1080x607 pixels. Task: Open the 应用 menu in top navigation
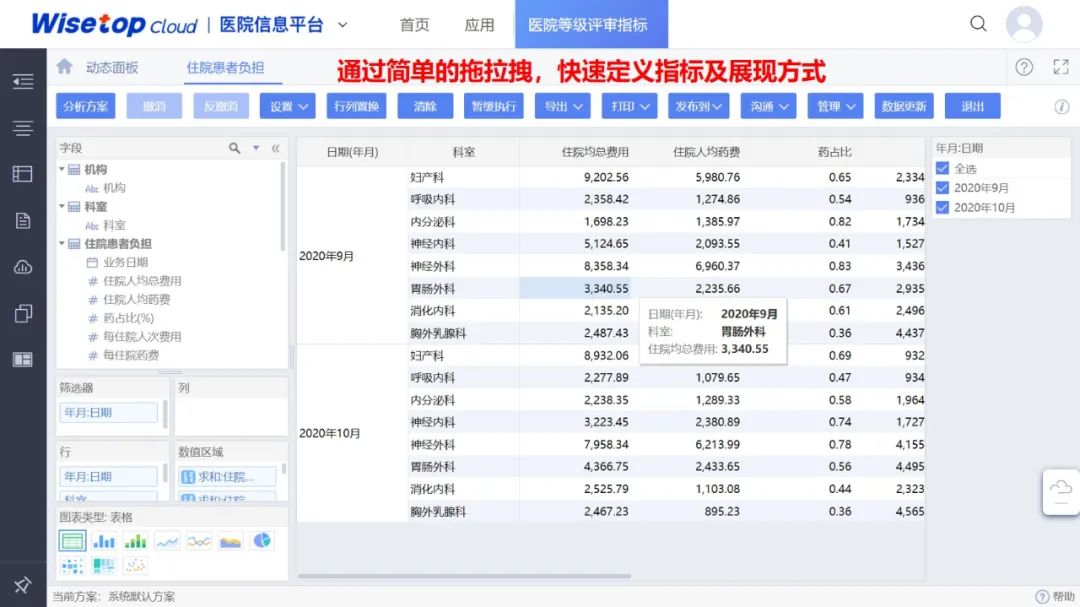[479, 25]
